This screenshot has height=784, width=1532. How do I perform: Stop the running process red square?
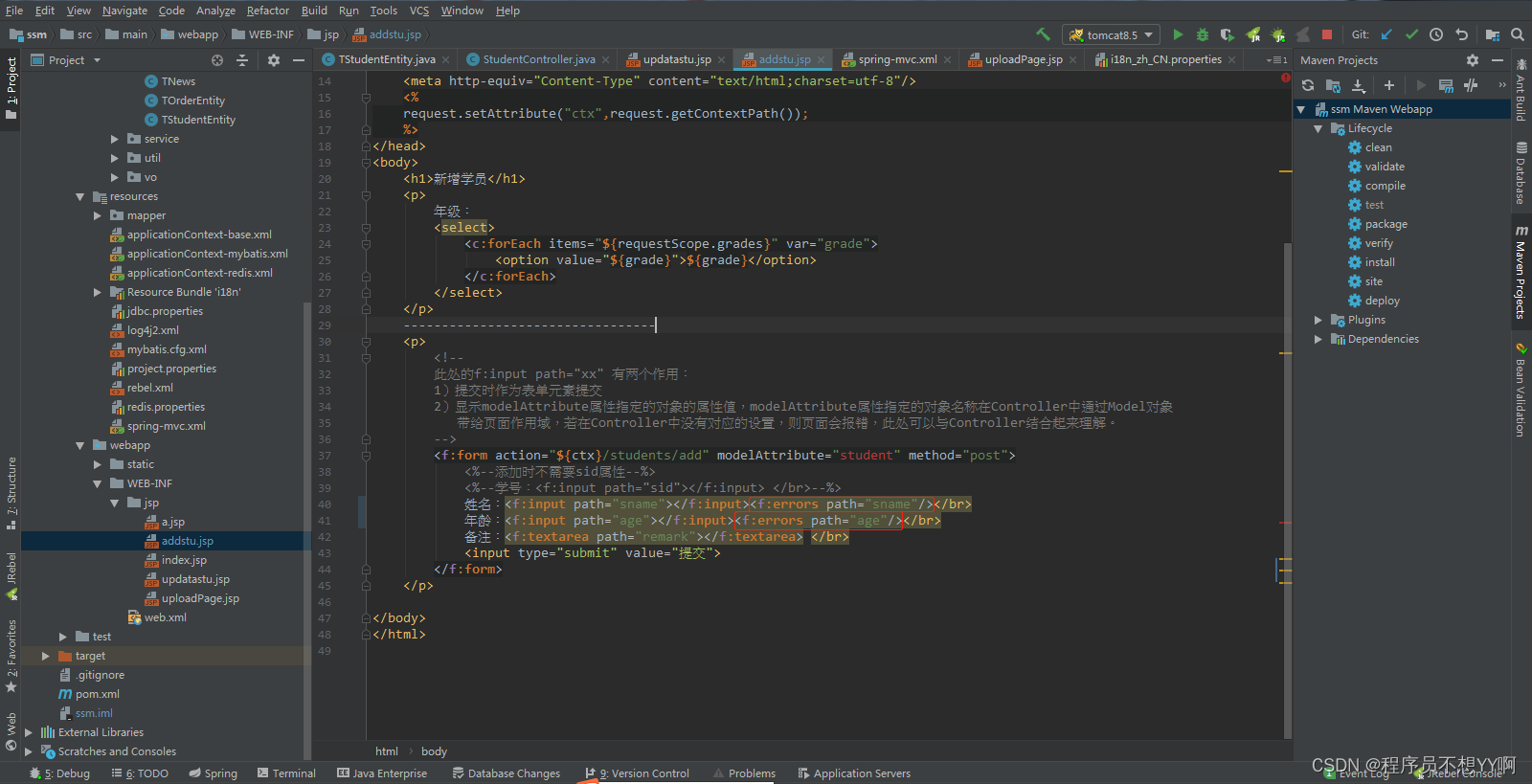[x=1327, y=34]
